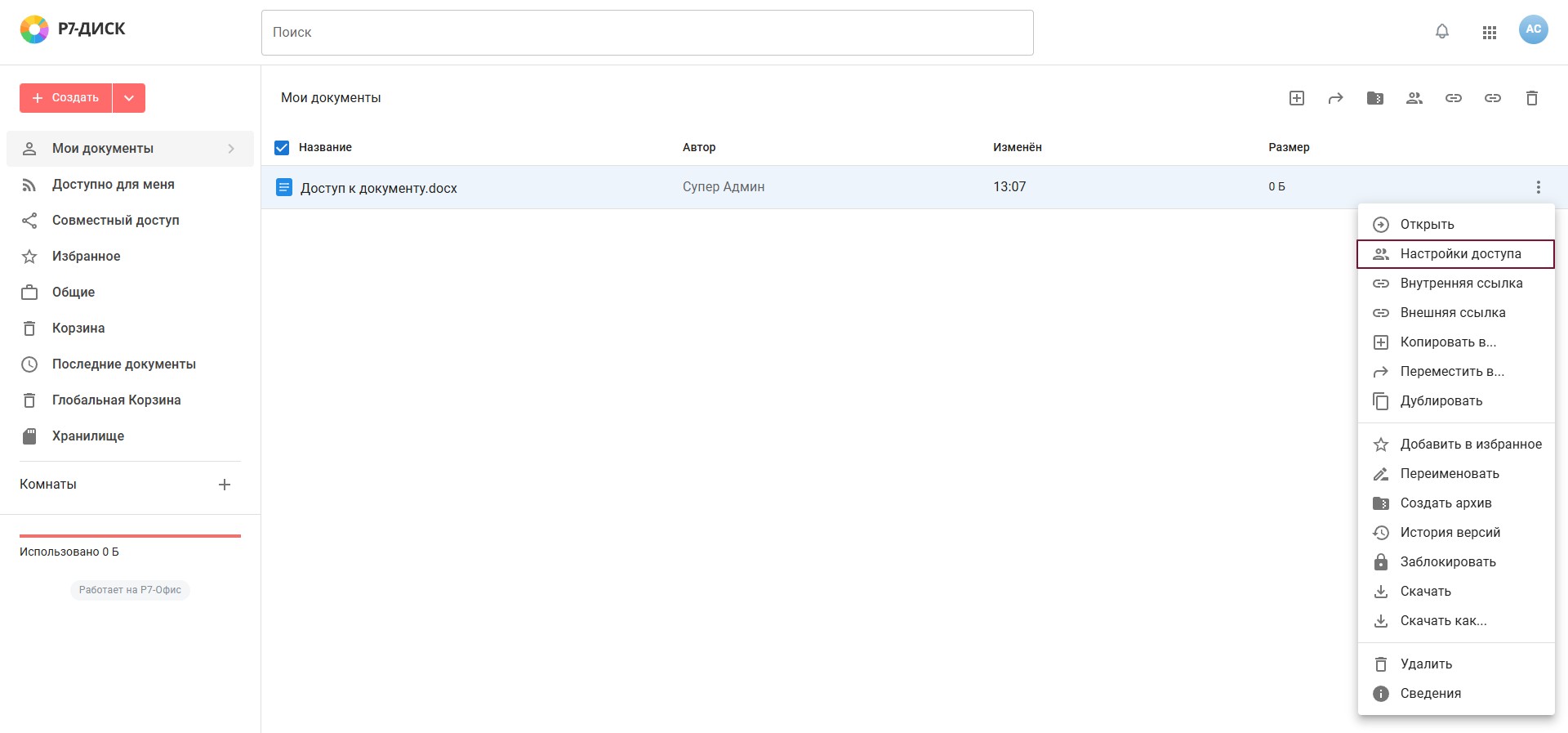Open the AC user avatar
This screenshot has width=1568, height=733.
[x=1533, y=29]
